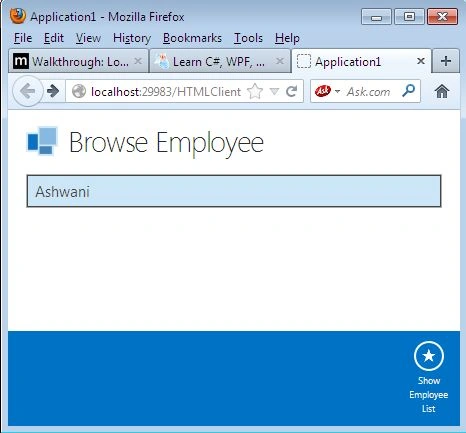
Task: Click the globe site identity icon
Action: coord(79,91)
